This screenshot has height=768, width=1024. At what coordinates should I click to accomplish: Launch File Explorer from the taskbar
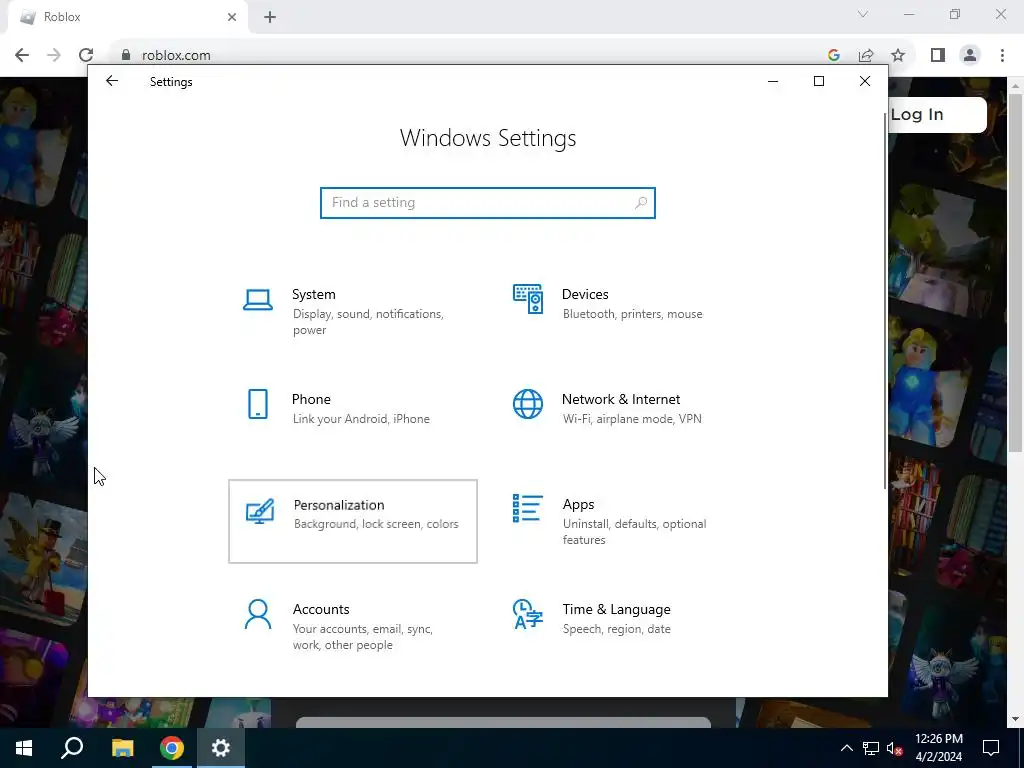coord(122,748)
